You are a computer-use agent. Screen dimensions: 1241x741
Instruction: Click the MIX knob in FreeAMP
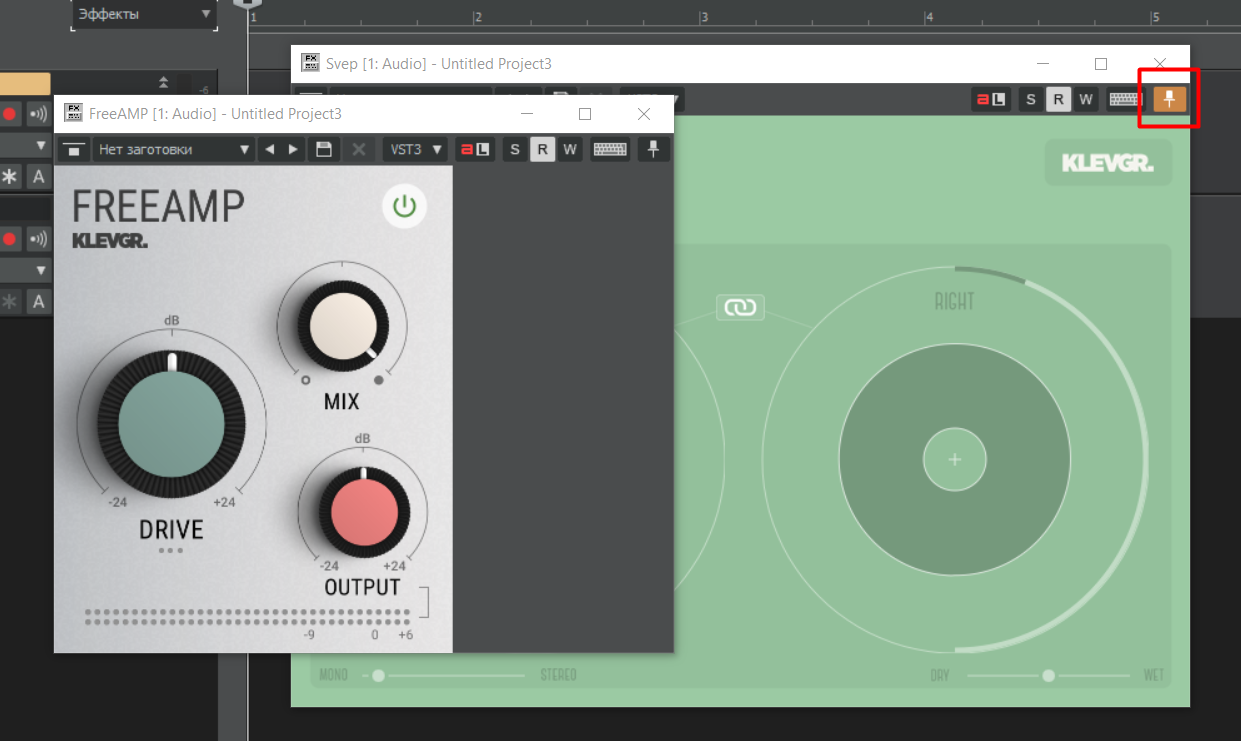click(x=343, y=326)
